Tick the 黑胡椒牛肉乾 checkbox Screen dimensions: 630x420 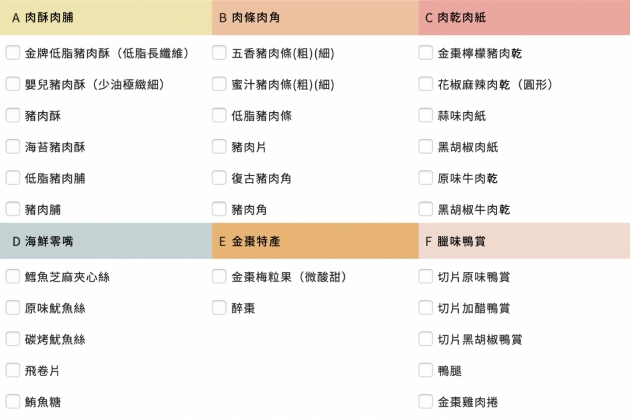pos(427,209)
